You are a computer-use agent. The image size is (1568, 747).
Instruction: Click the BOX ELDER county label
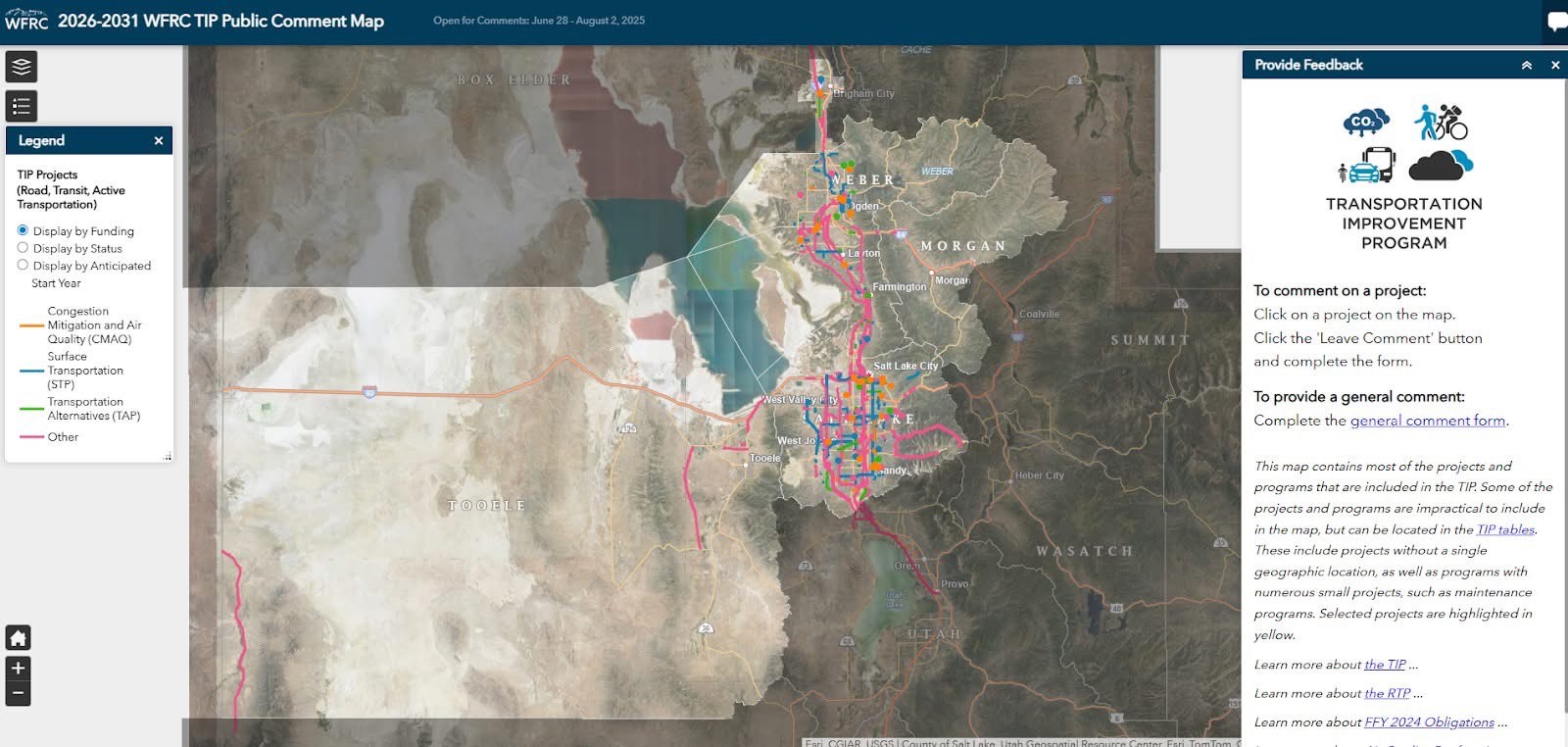tap(514, 80)
